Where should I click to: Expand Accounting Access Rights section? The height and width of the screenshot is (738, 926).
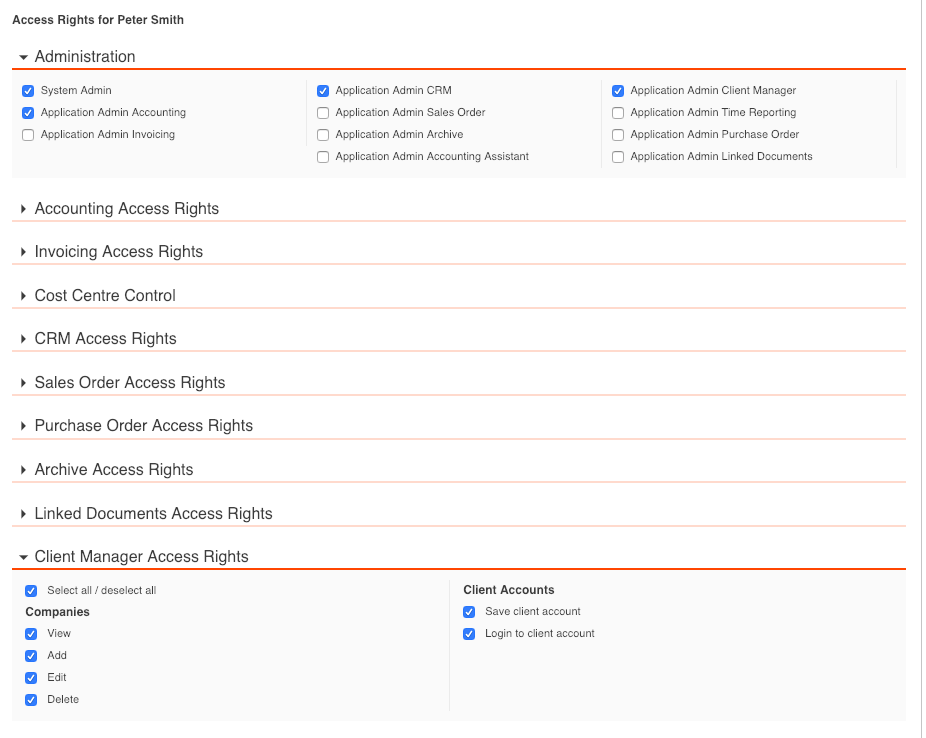[126, 209]
